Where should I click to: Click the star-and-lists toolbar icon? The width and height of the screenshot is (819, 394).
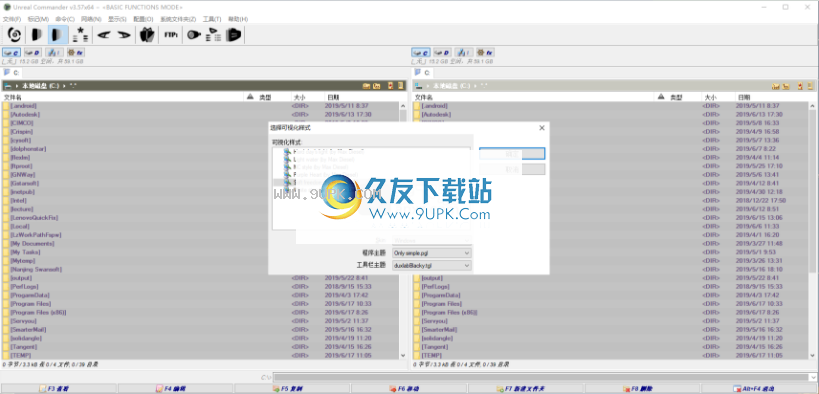80,35
